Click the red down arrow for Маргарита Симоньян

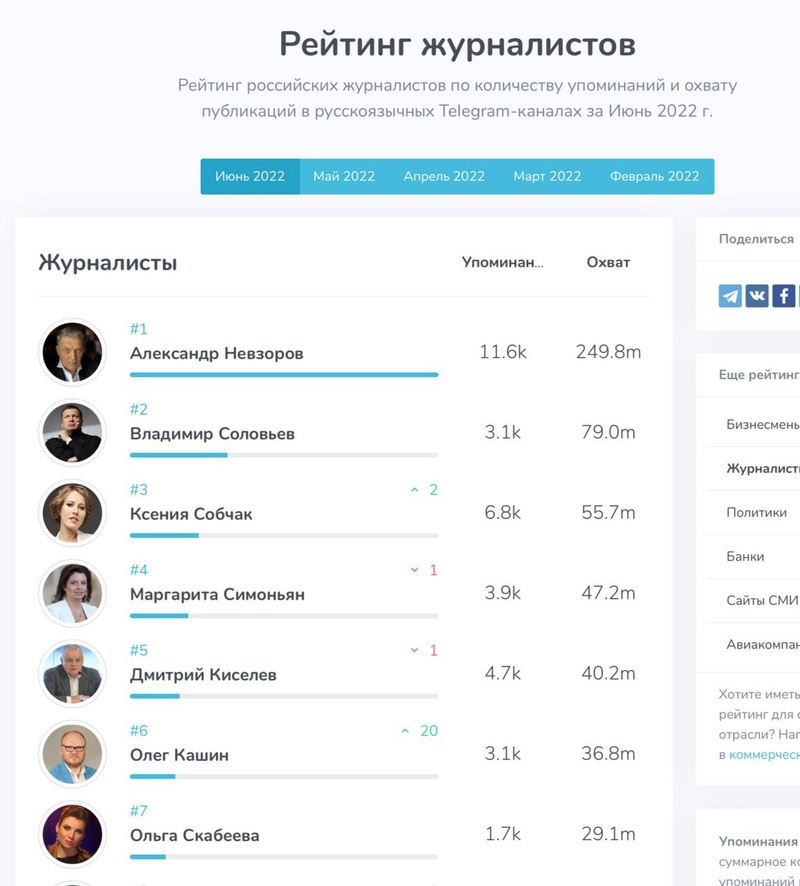pos(414,570)
